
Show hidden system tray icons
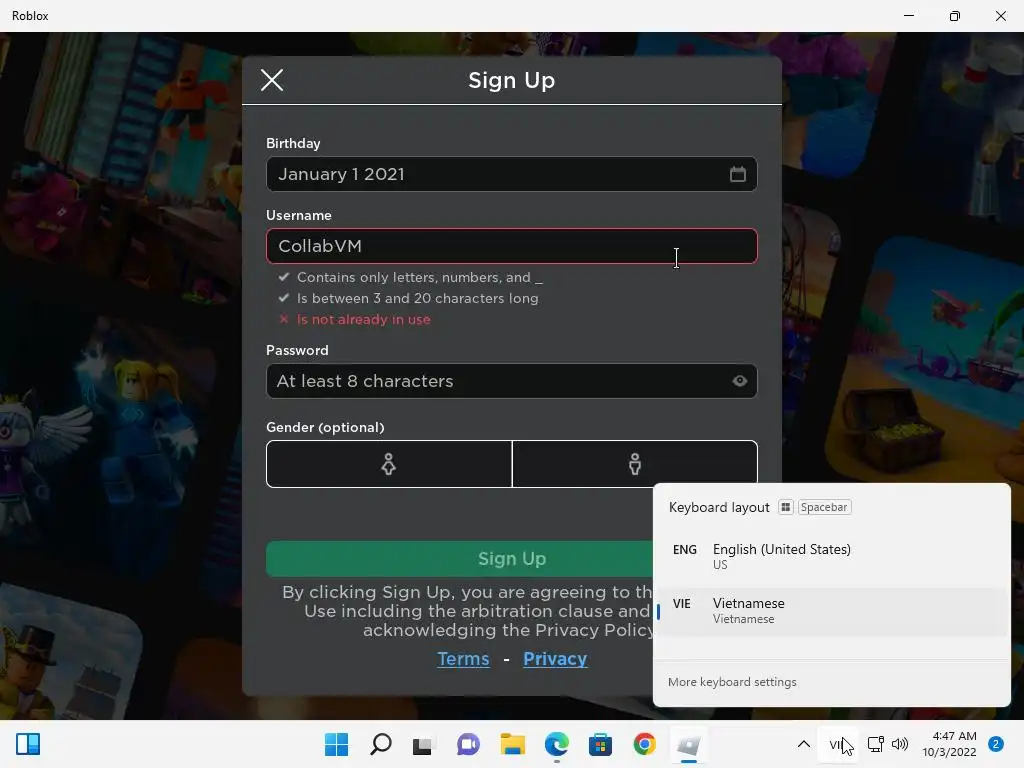click(804, 744)
